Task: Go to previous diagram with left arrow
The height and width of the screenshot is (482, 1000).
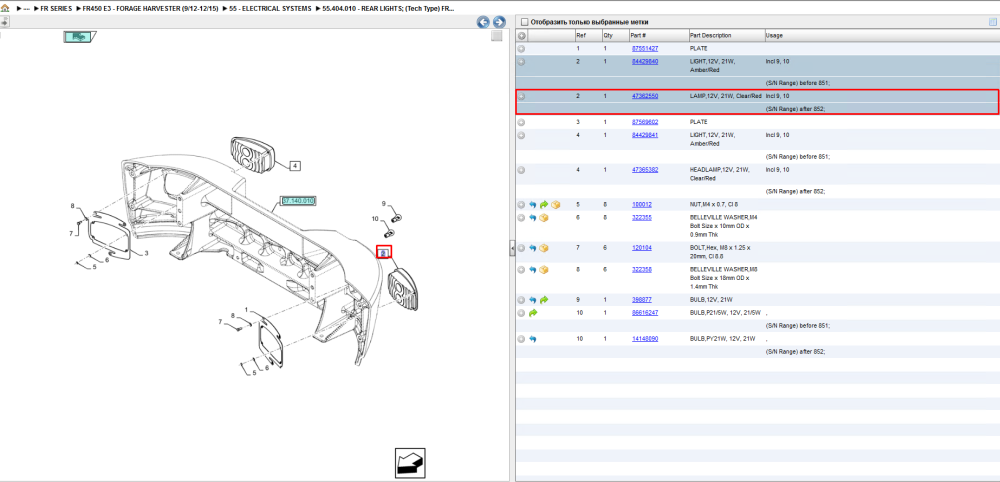Action: tap(483, 22)
